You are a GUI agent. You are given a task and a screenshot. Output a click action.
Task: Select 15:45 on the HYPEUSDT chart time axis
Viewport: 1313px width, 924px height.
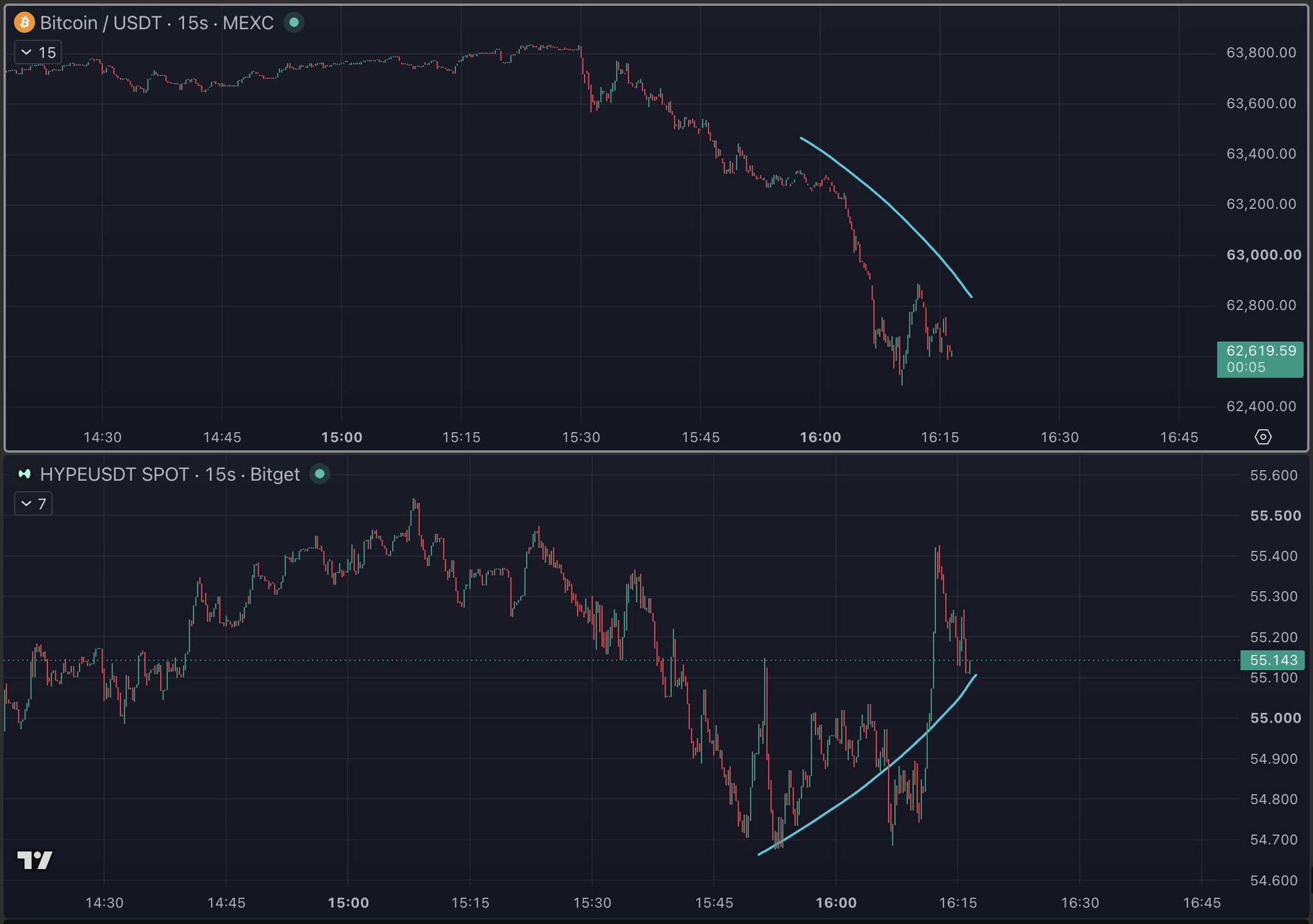click(714, 903)
